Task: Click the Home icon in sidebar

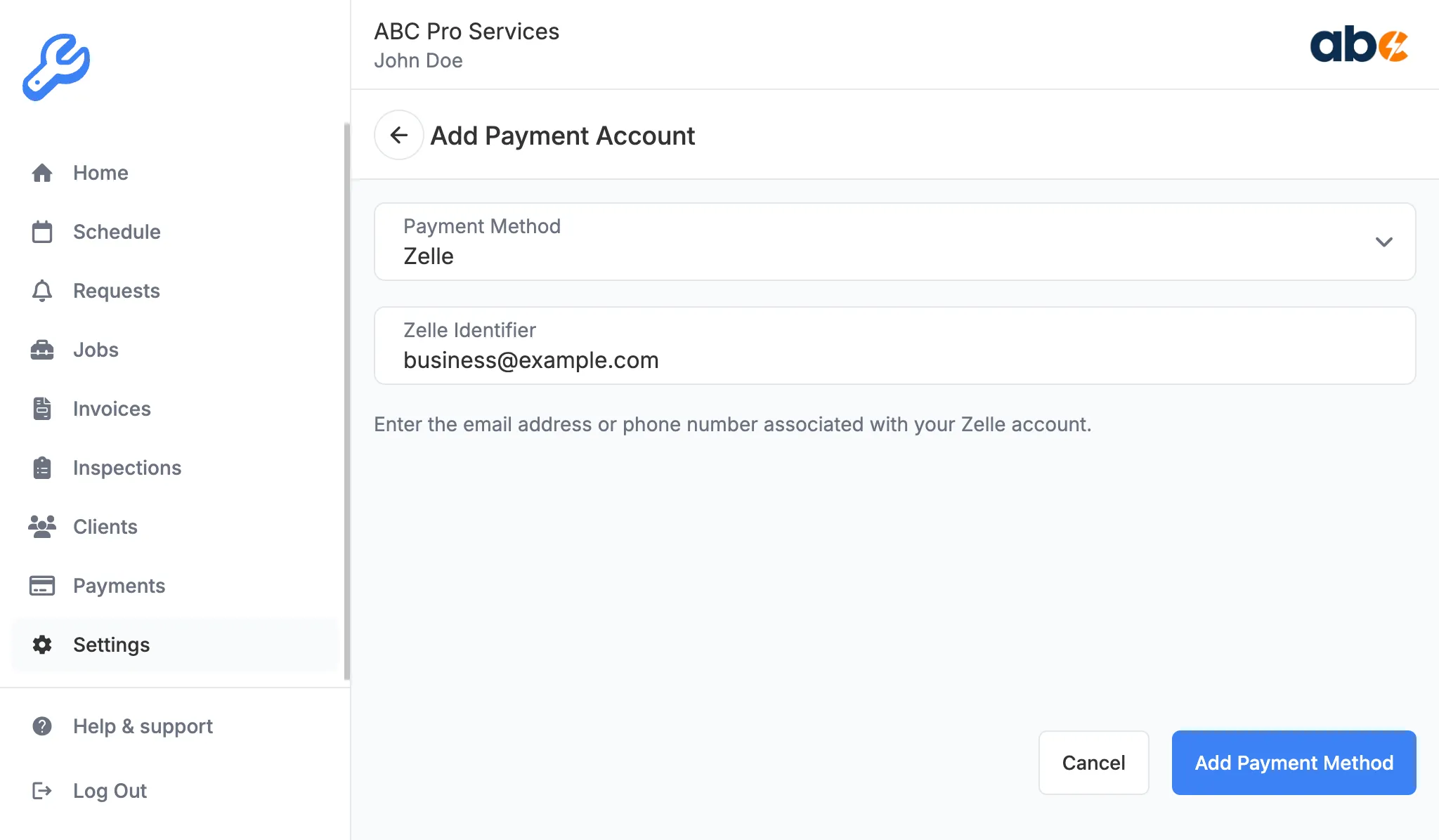Action: 43,173
